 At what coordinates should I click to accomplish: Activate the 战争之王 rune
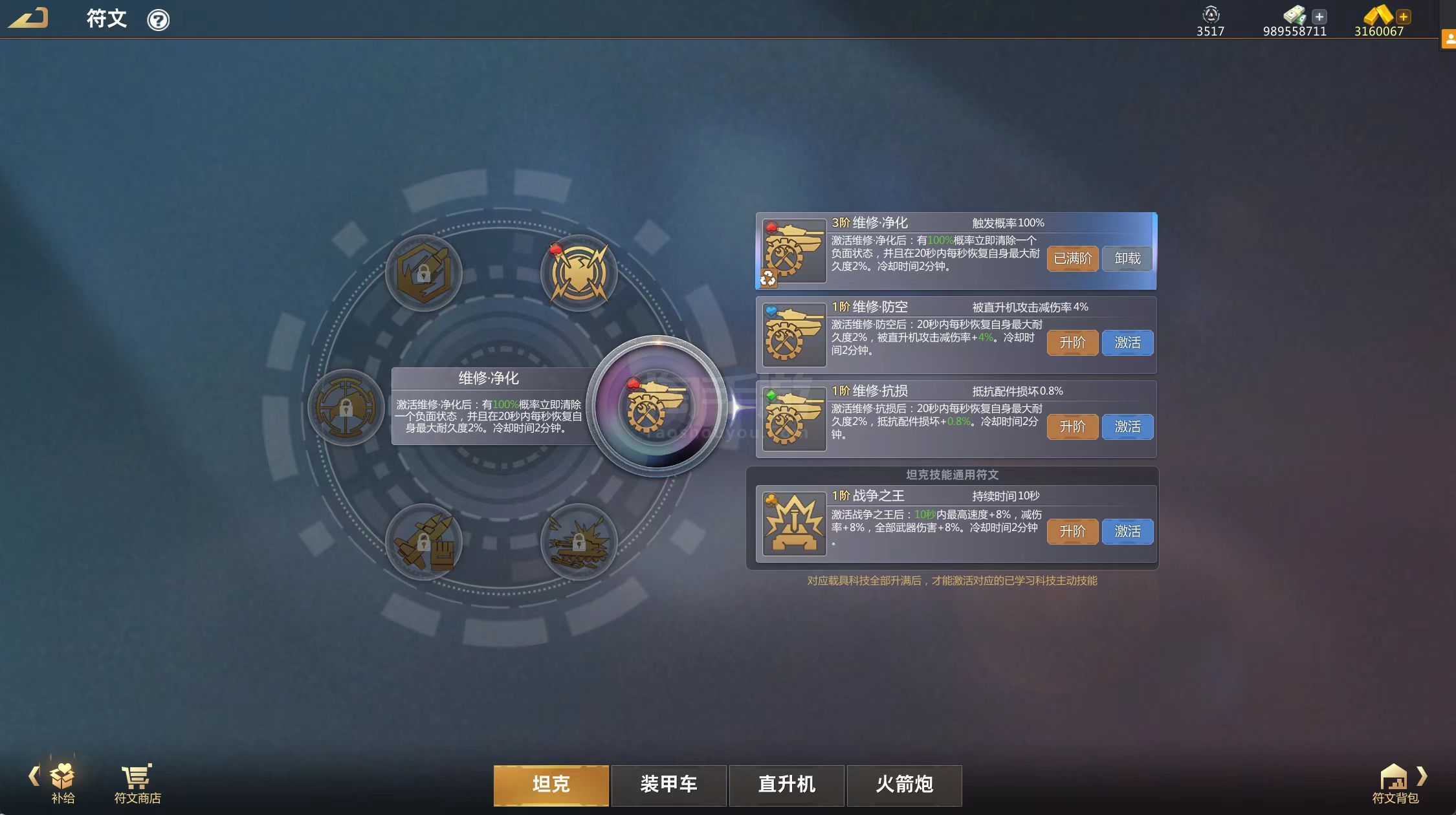[x=1127, y=532]
